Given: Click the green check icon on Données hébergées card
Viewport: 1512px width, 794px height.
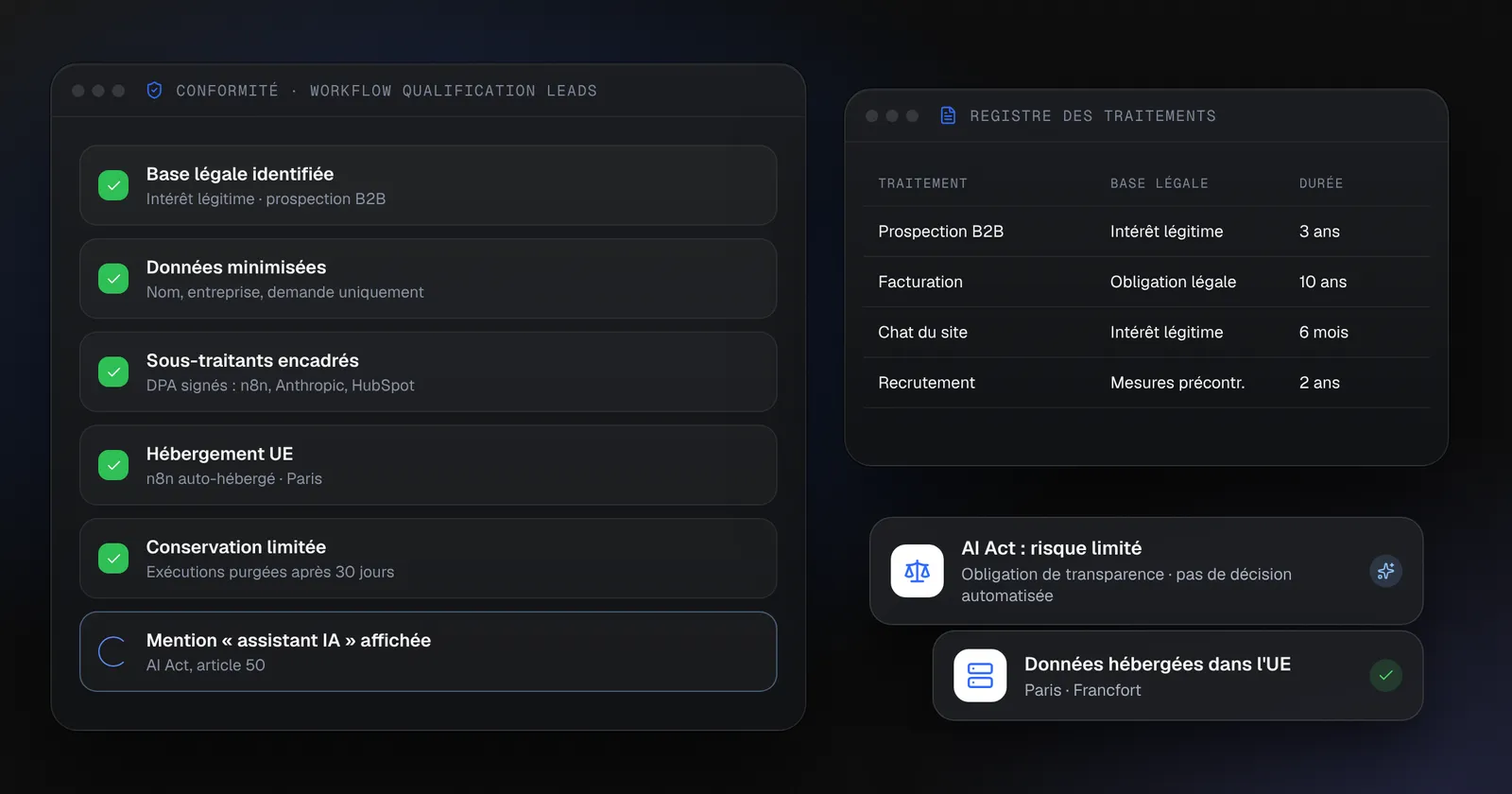Looking at the screenshot, I should 1385,676.
